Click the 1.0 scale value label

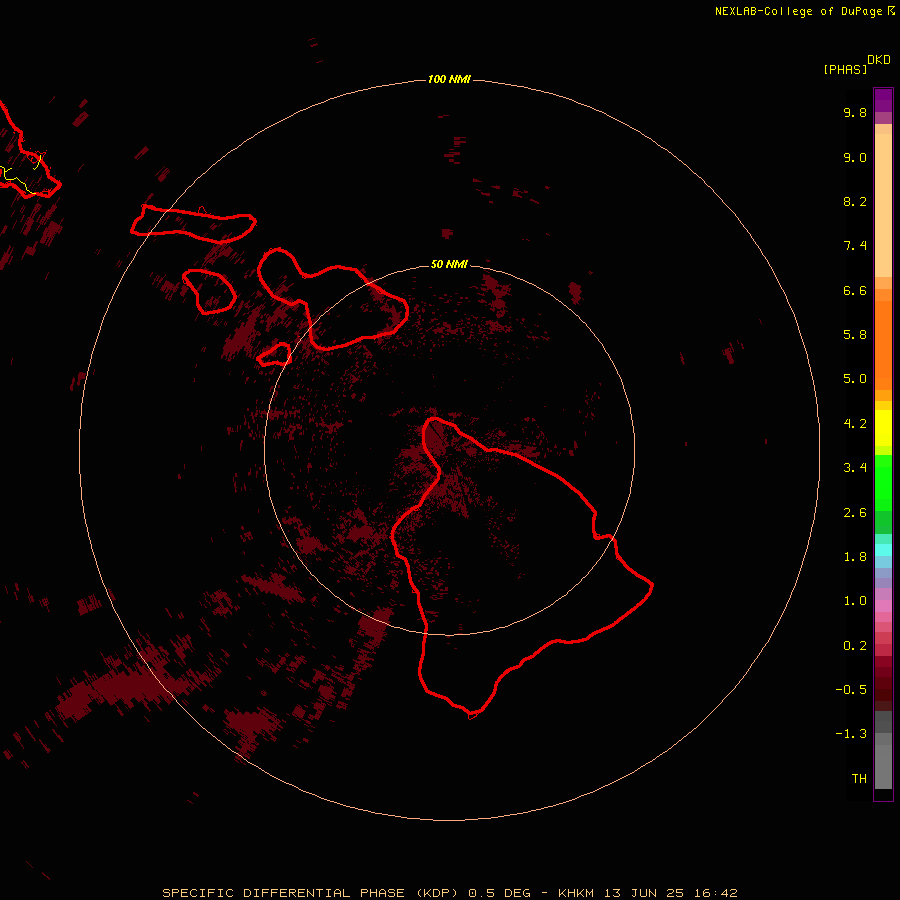855,601
